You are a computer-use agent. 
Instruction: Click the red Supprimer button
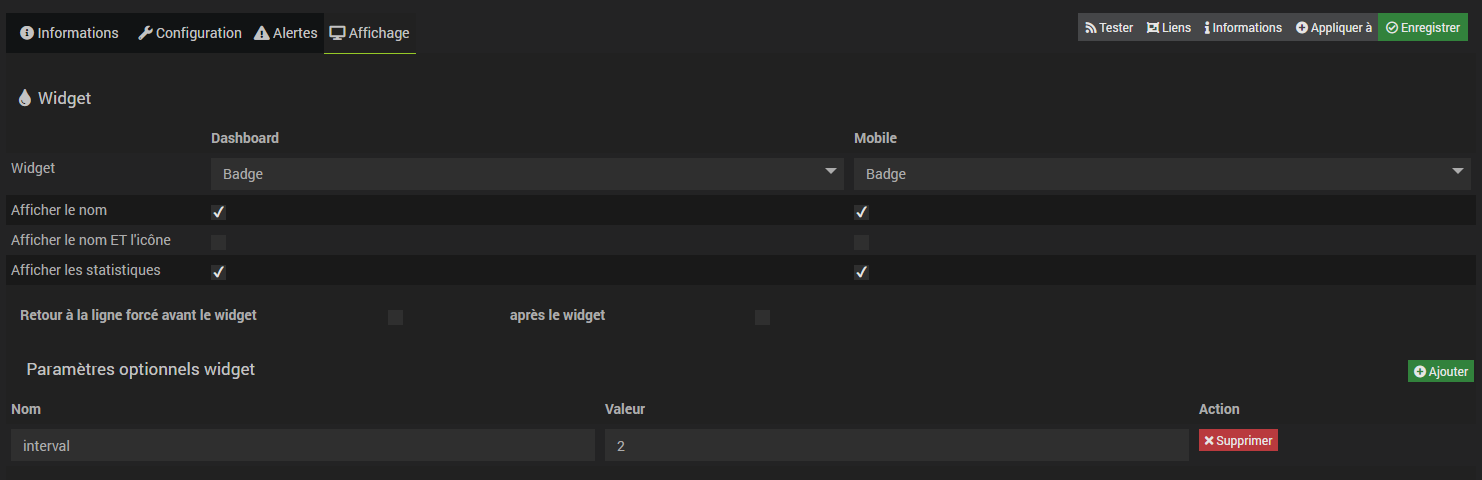[x=1238, y=440]
